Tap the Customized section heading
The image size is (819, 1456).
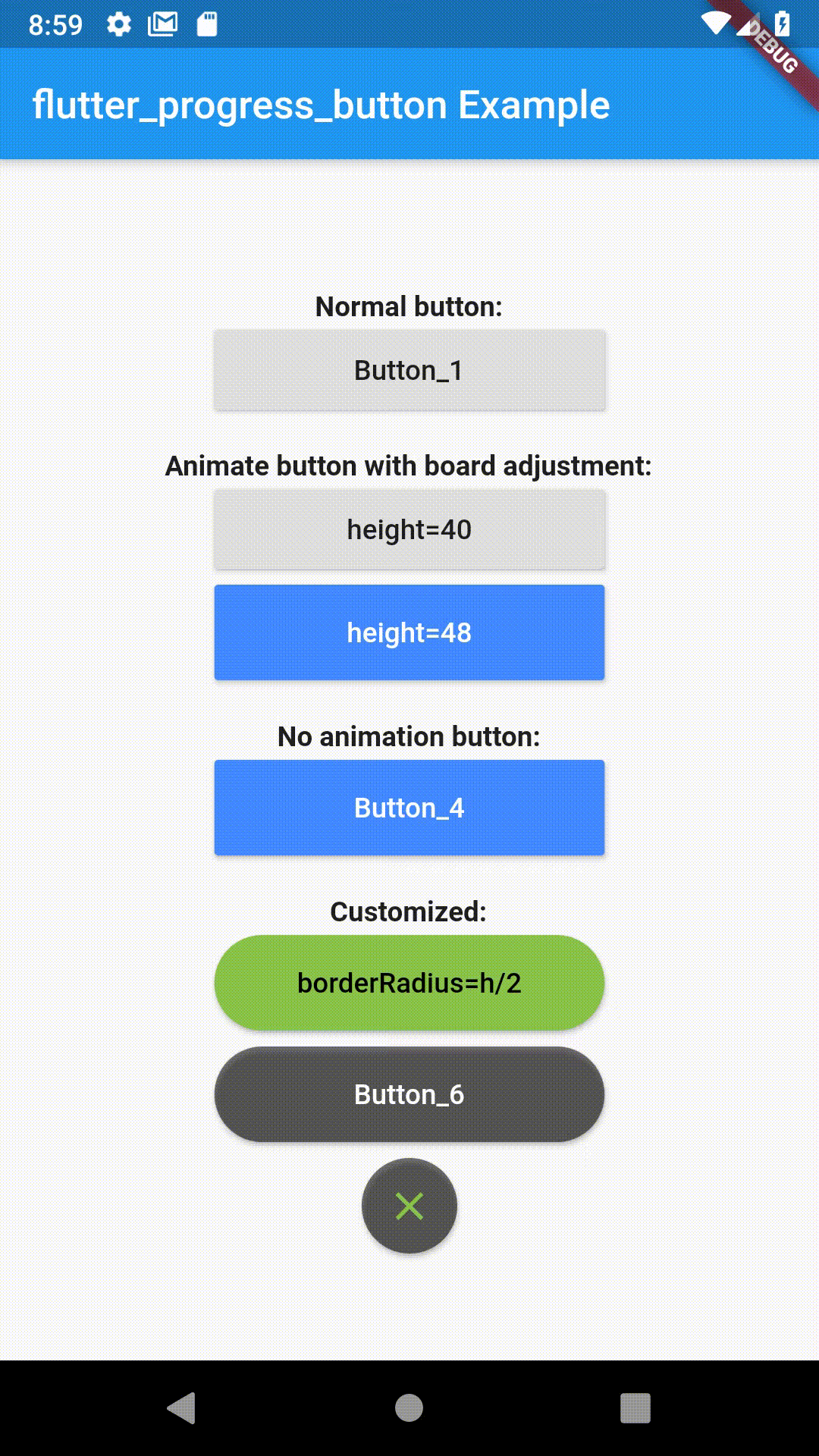pyautogui.click(x=409, y=911)
